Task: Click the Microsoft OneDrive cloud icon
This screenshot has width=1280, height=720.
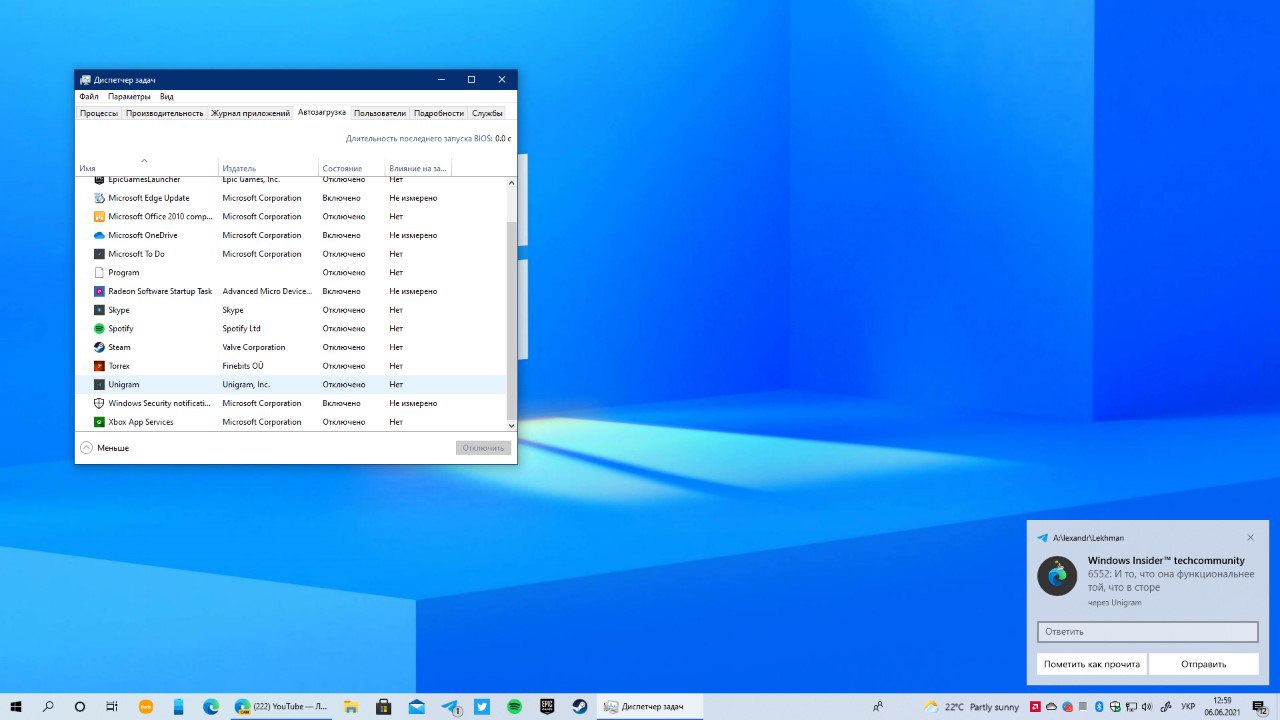Action: coord(99,235)
